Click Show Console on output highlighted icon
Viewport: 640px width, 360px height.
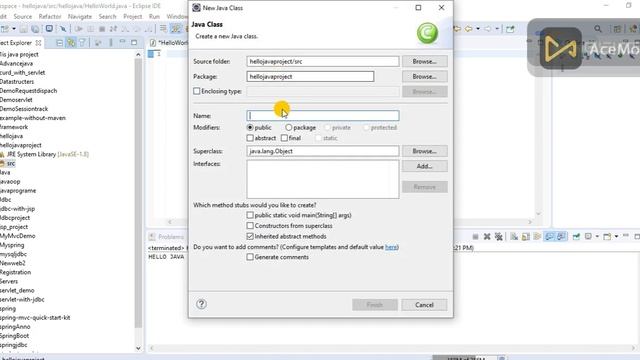pyautogui.click(x=549, y=237)
